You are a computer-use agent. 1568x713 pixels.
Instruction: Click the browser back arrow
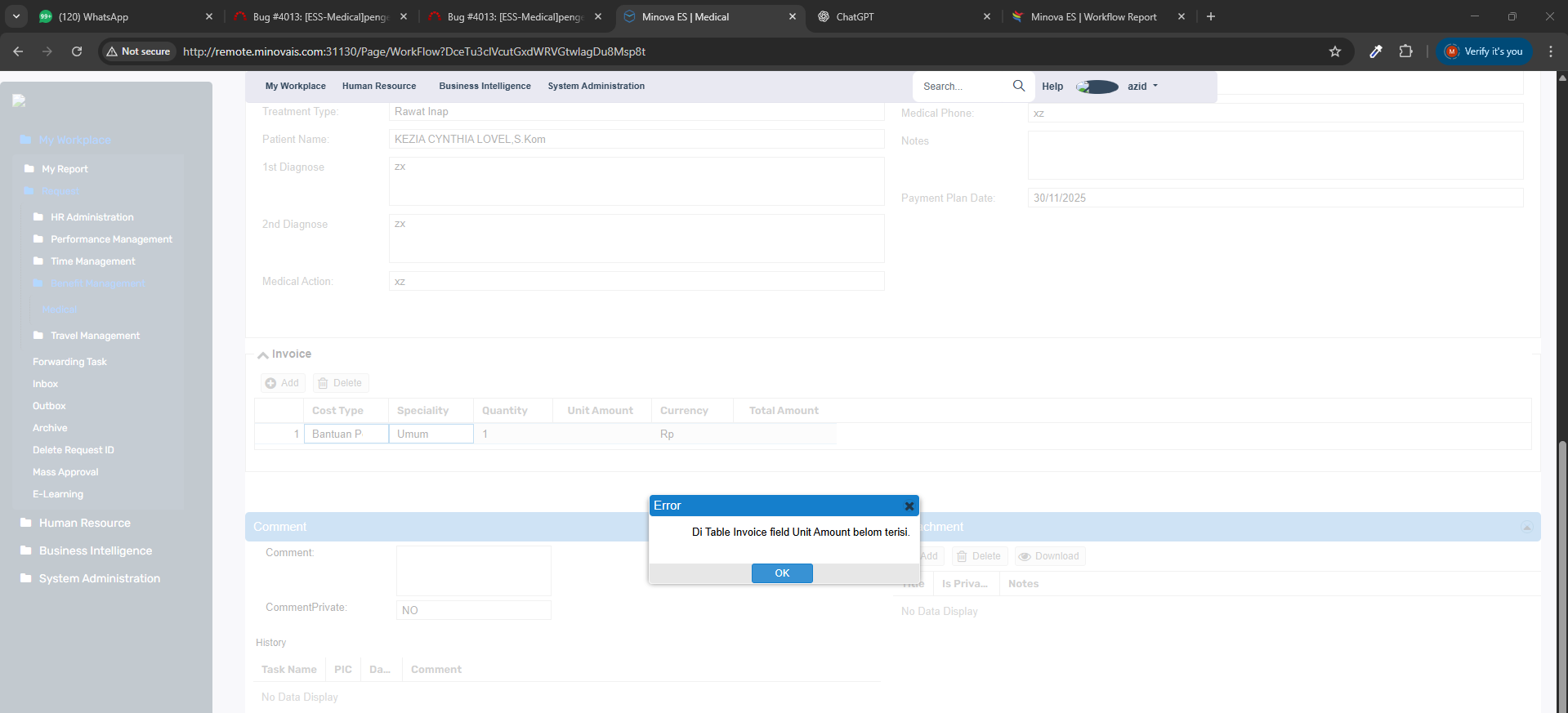pyautogui.click(x=18, y=51)
